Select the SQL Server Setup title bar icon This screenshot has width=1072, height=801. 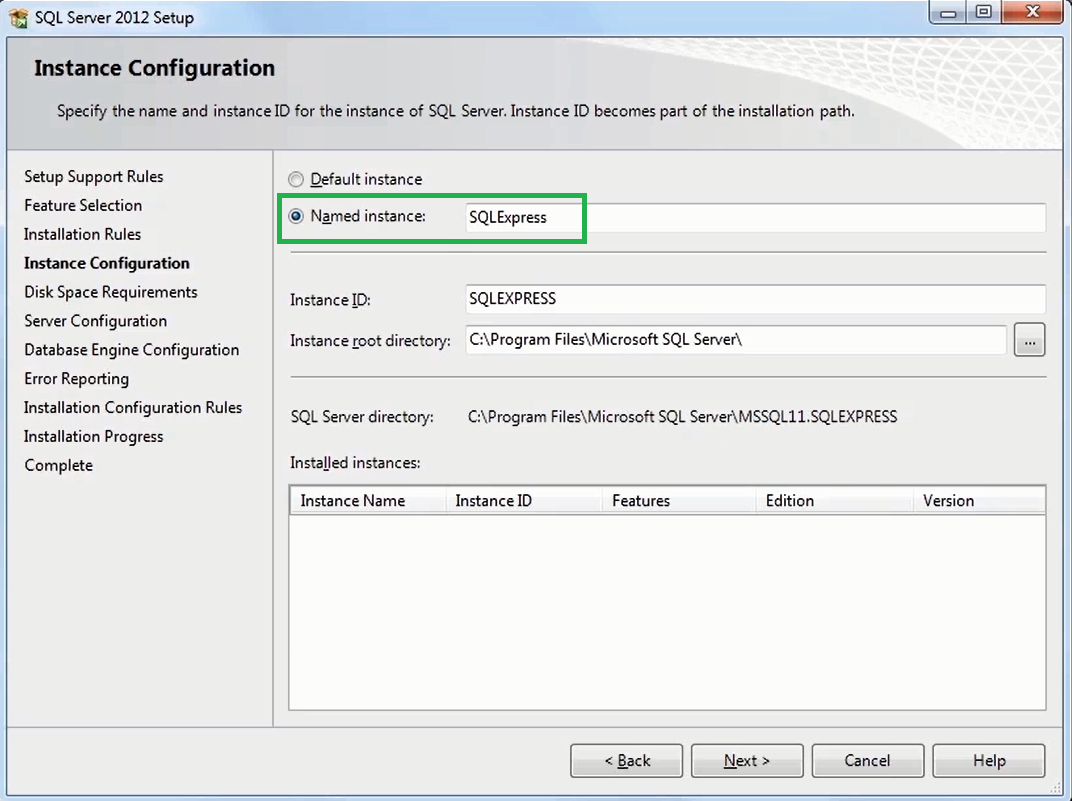(x=17, y=16)
